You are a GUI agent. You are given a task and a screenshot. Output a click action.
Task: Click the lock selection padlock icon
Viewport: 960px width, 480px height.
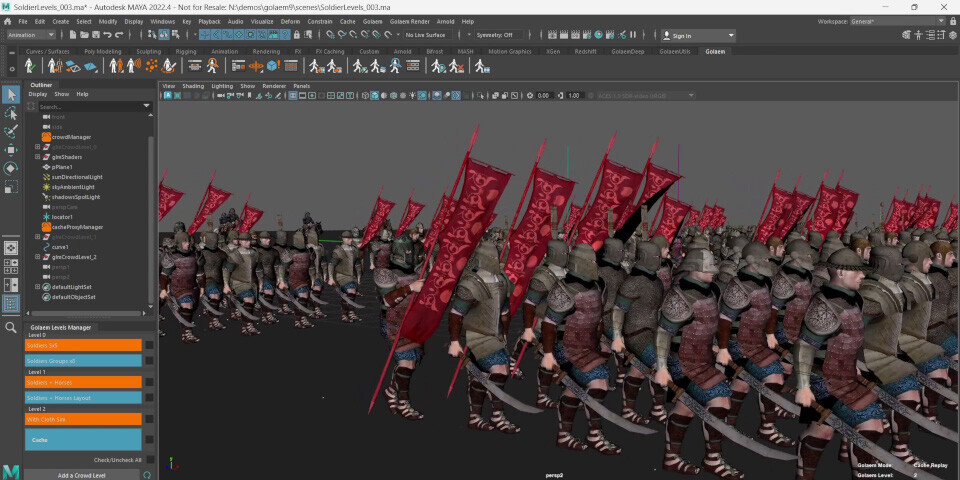tap(298, 35)
